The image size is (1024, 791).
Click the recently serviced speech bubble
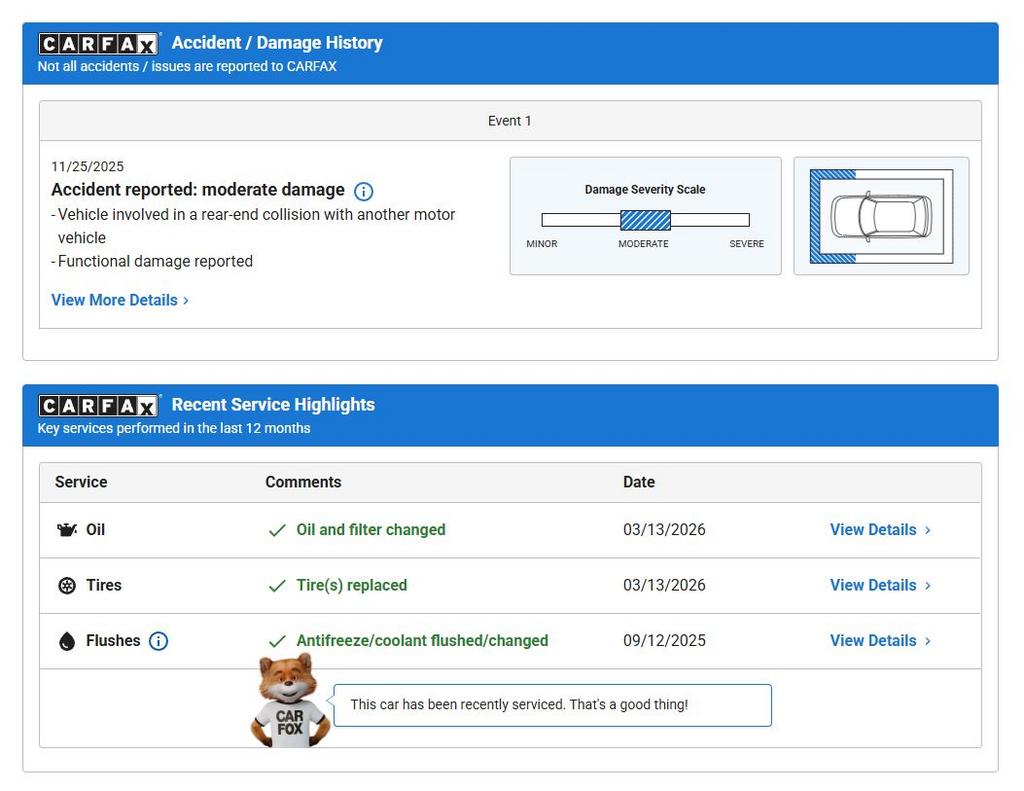point(552,705)
